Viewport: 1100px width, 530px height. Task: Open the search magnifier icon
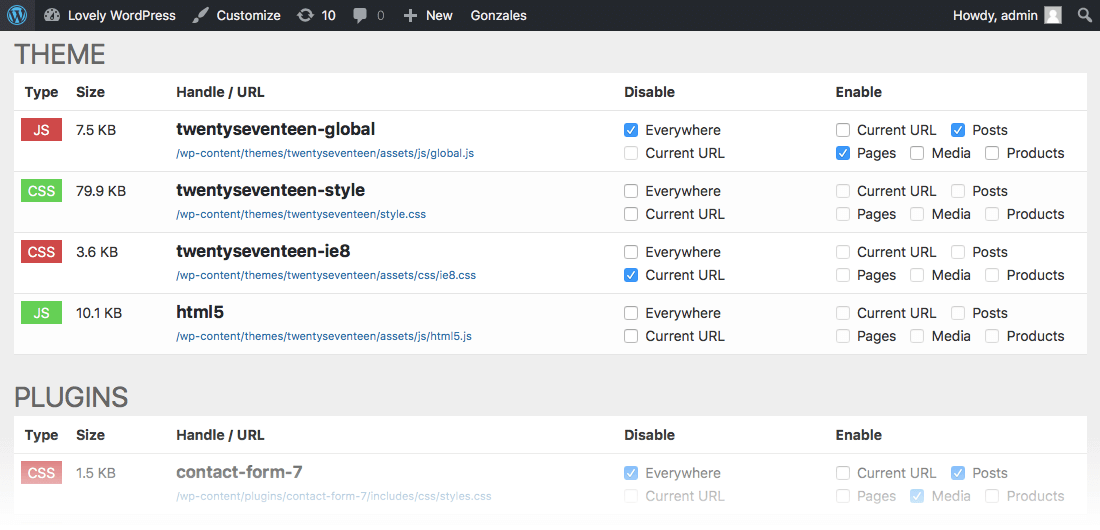tap(1084, 15)
